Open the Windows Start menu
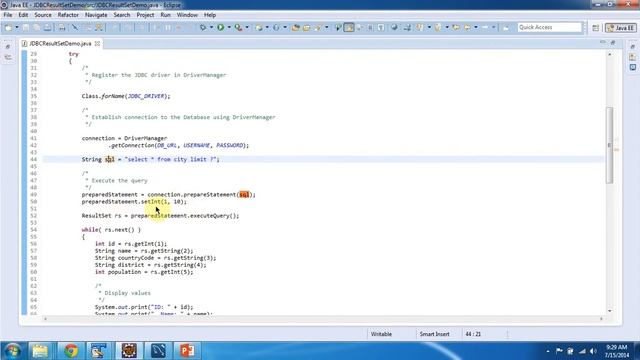The image size is (640, 360). coord(13,351)
